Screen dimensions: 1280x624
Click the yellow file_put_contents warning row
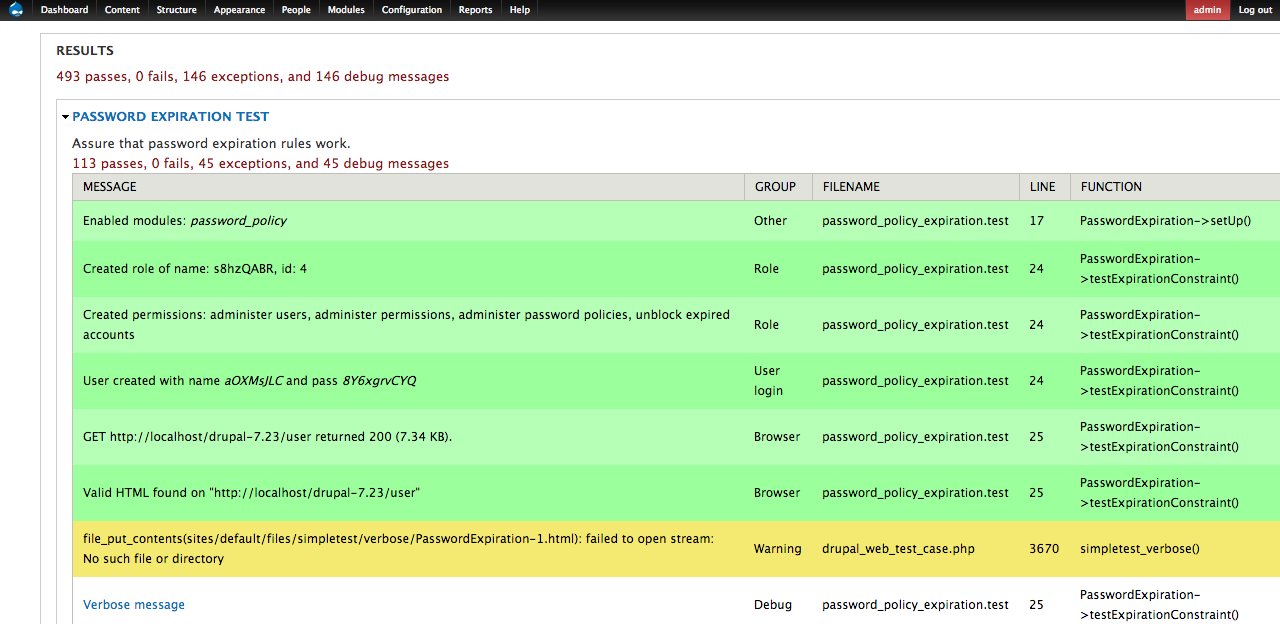point(400,549)
